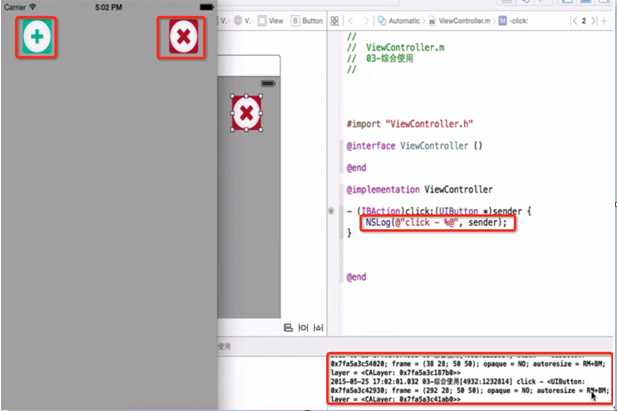Open ViewController.m in the jump bar
Viewport: 617px width, 411px height.
(460, 21)
